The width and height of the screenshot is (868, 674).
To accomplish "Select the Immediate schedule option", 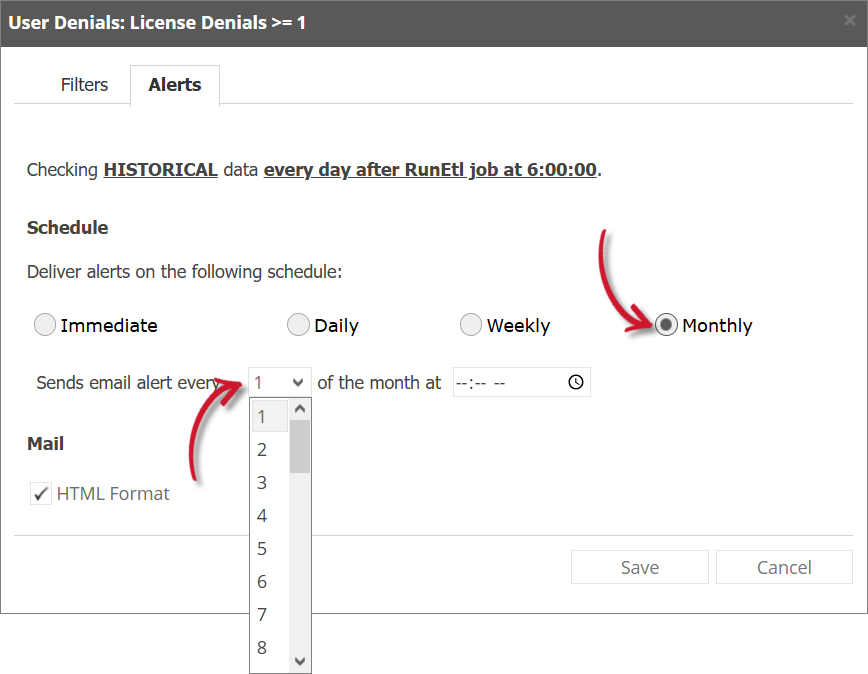I will [x=44, y=324].
